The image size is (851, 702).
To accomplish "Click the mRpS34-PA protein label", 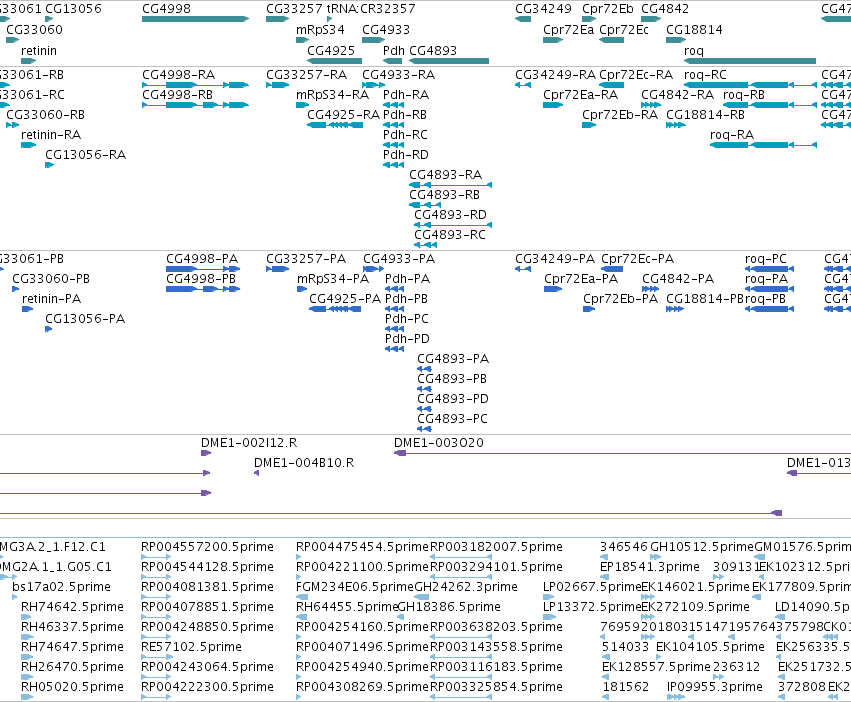I will (333, 279).
